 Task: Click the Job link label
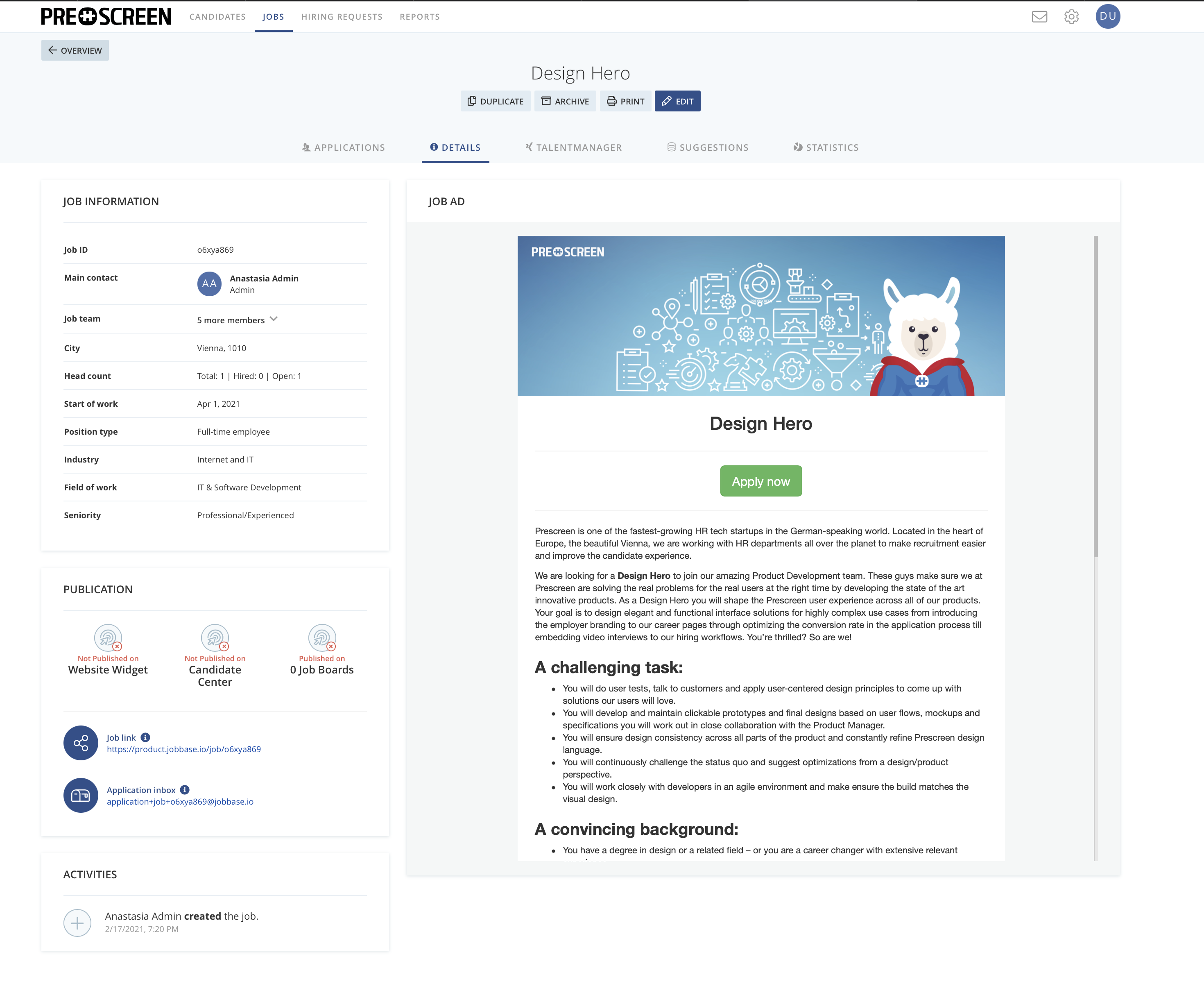click(x=121, y=737)
